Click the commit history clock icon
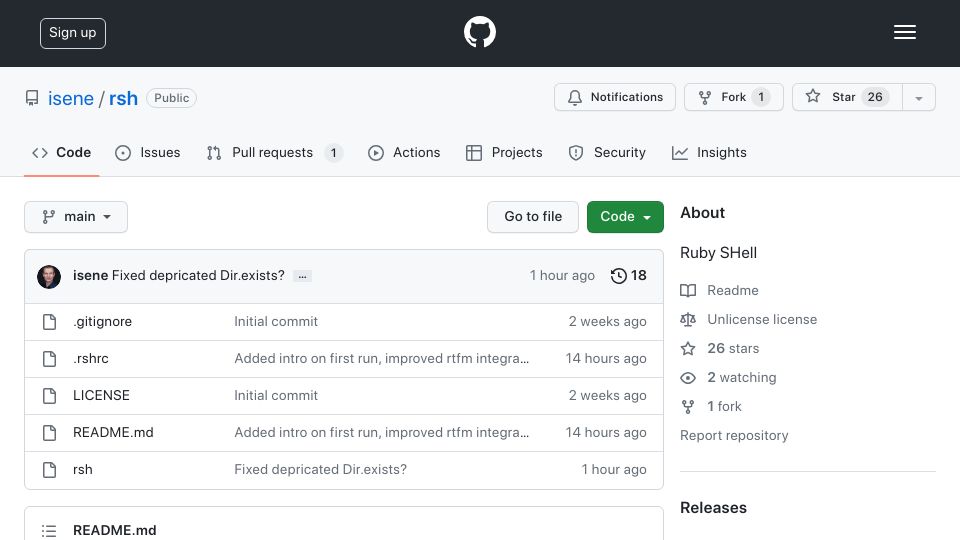The width and height of the screenshot is (960, 540). tap(618, 276)
